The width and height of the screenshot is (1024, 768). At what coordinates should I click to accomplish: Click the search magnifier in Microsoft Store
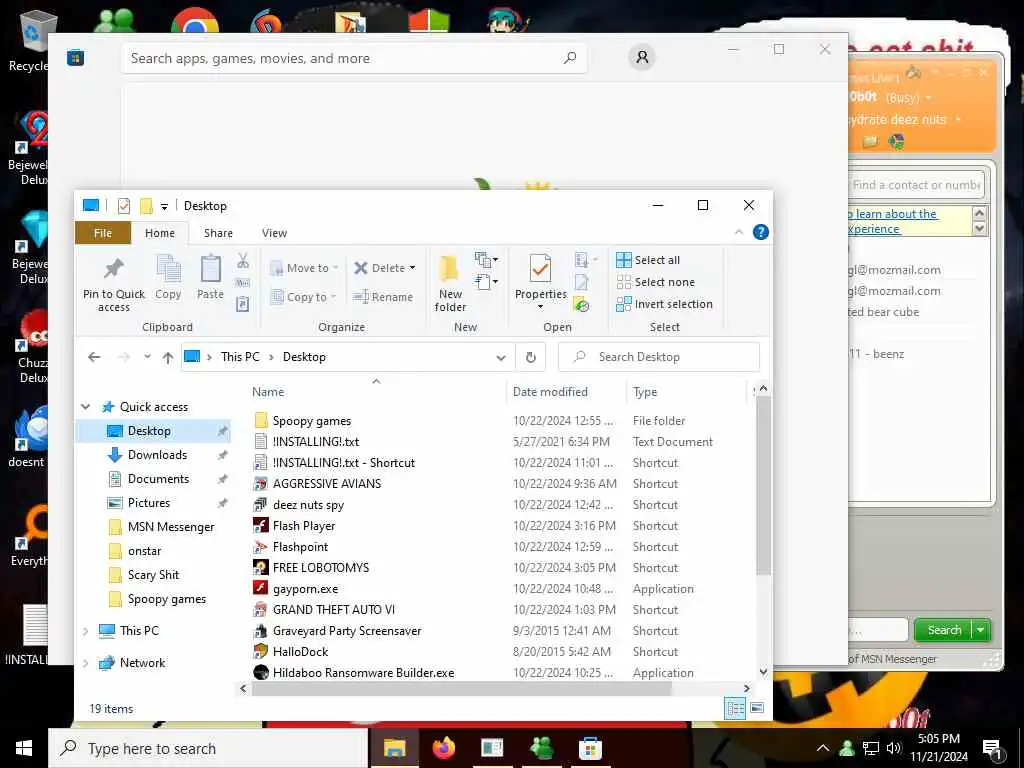[570, 57]
